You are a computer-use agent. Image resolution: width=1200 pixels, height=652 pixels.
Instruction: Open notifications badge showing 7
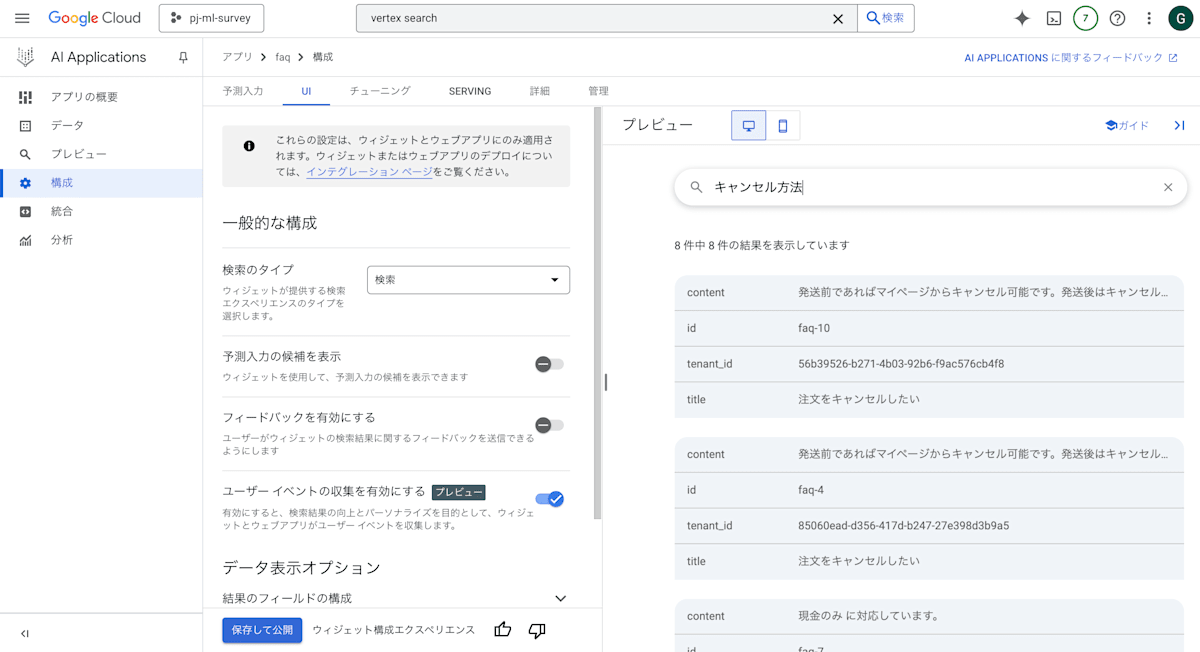click(1085, 18)
